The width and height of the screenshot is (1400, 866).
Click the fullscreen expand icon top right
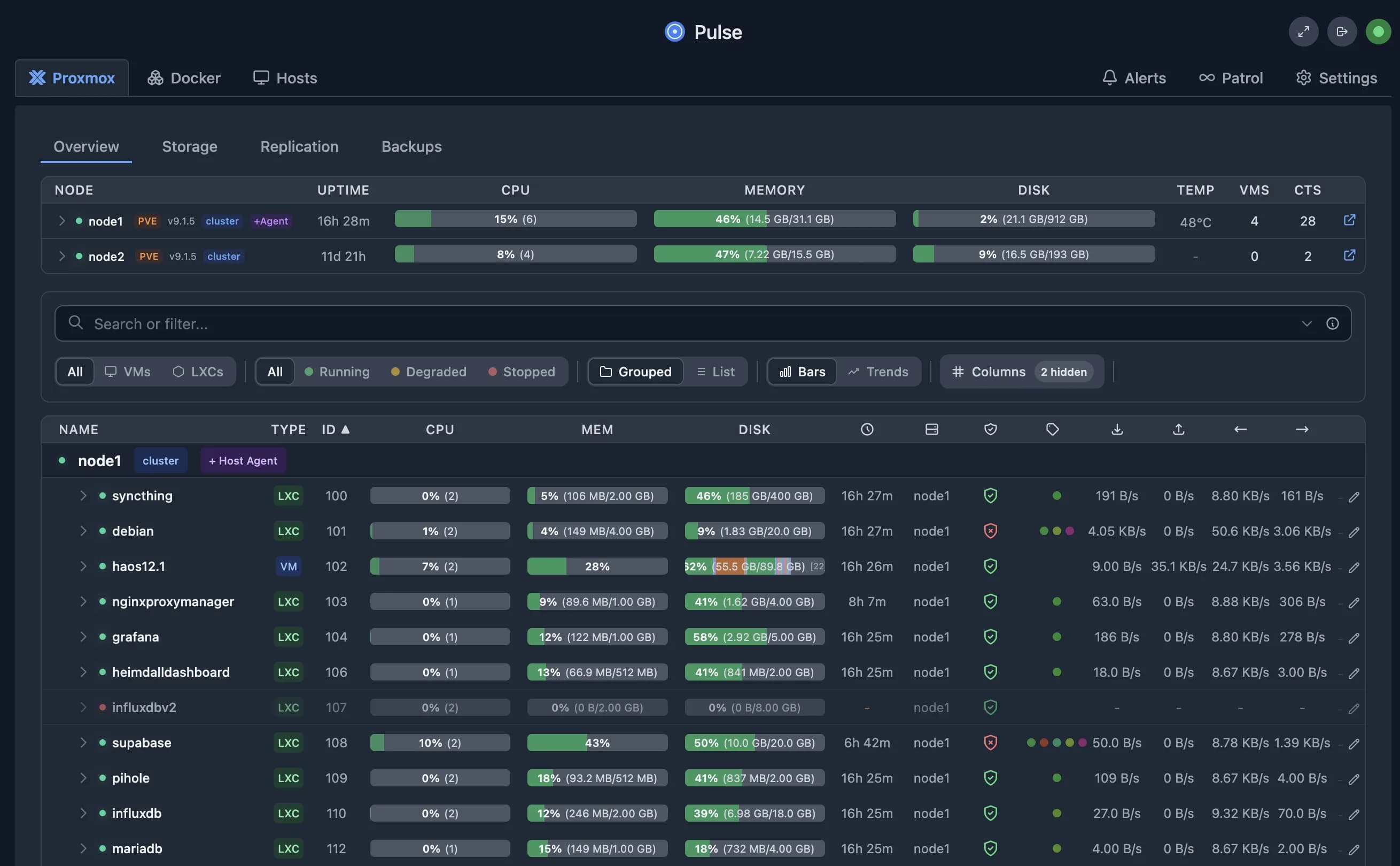point(1303,32)
